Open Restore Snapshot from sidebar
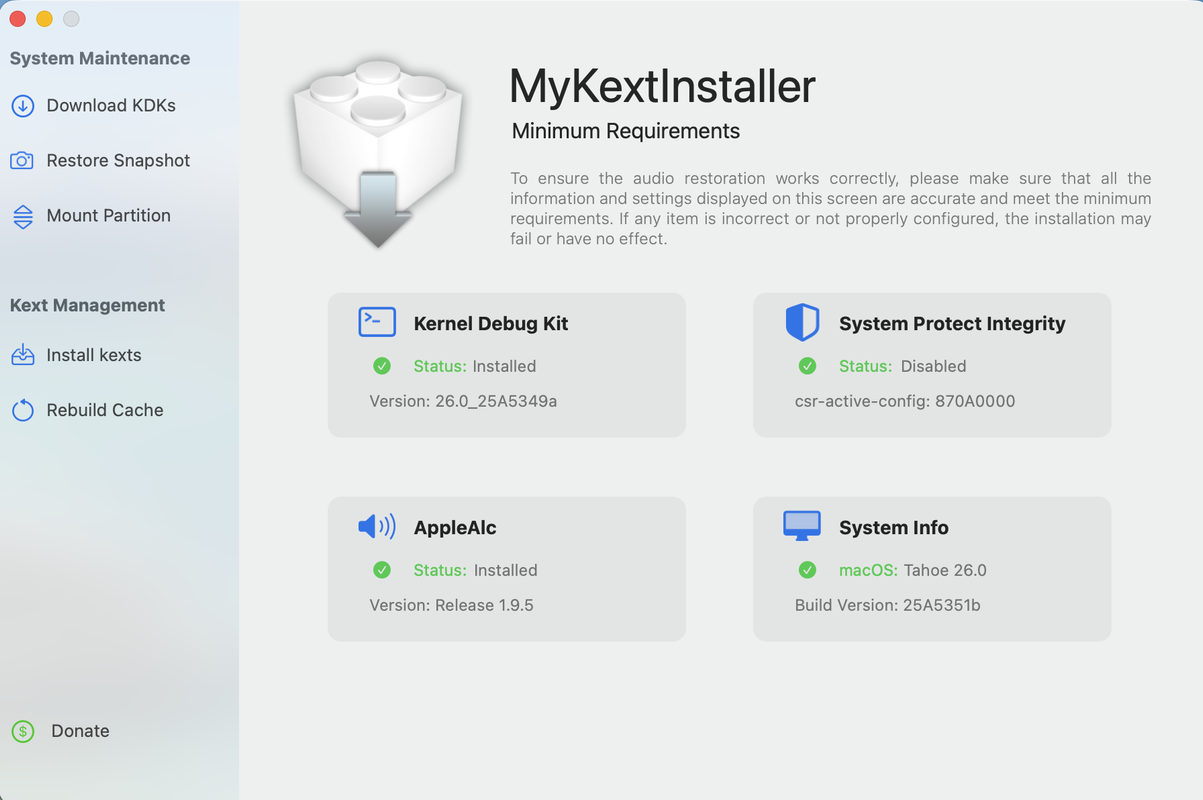Image resolution: width=1203 pixels, height=800 pixels. coord(119,161)
